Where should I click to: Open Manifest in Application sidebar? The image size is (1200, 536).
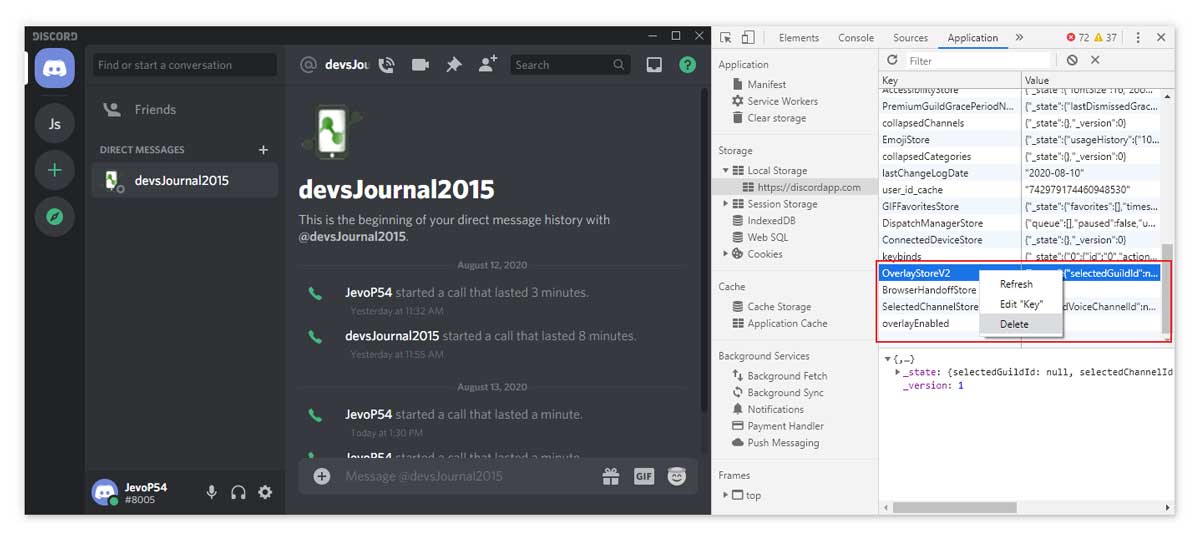767,85
